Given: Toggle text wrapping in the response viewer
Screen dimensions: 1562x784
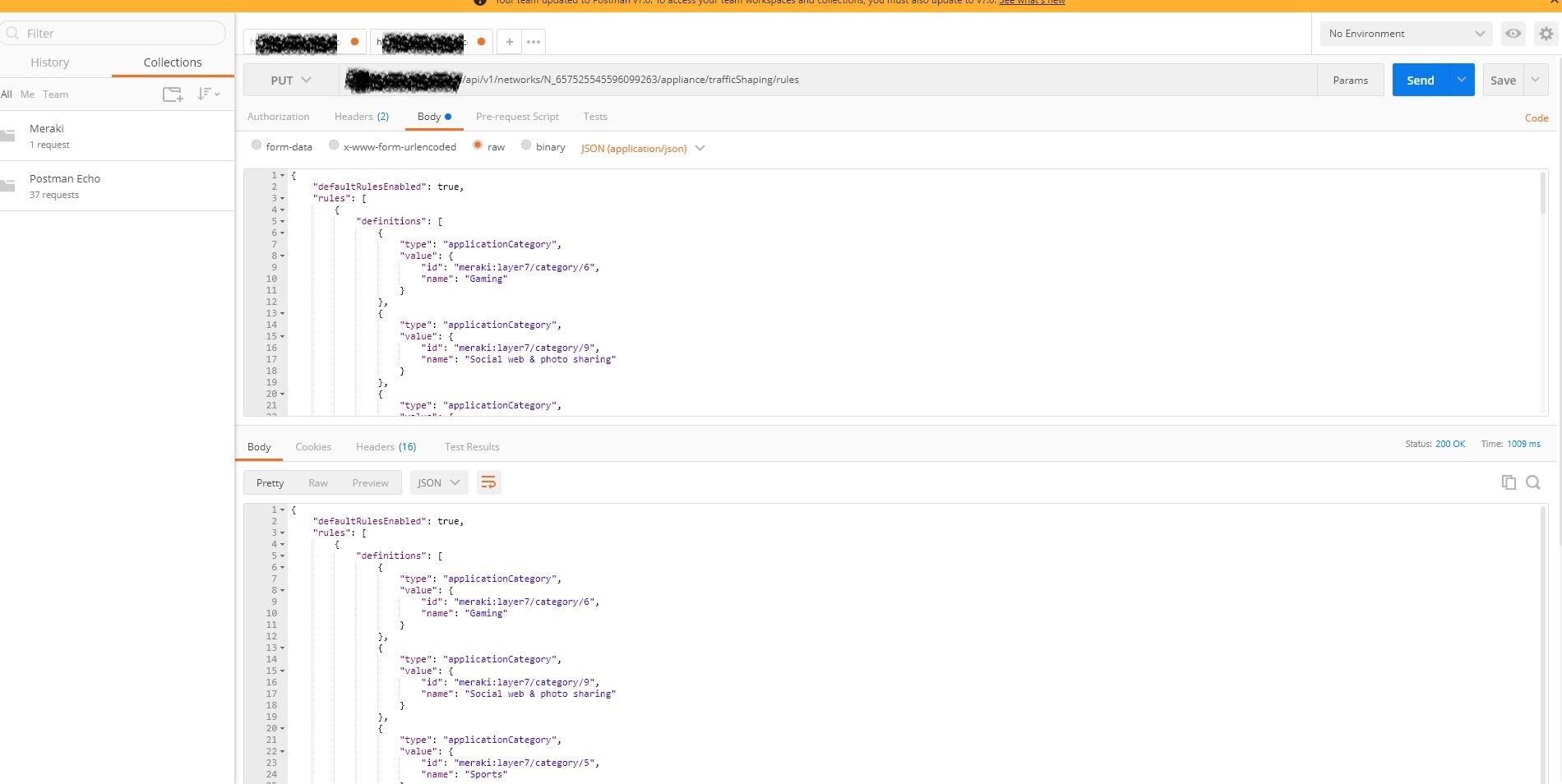Looking at the screenshot, I should coord(488,482).
